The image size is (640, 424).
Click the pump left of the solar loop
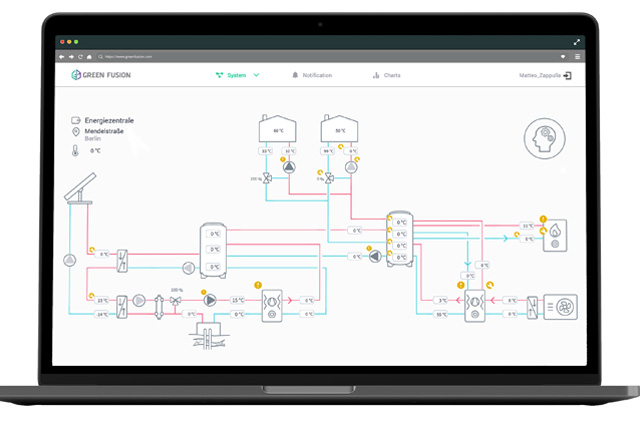[x=70, y=261]
